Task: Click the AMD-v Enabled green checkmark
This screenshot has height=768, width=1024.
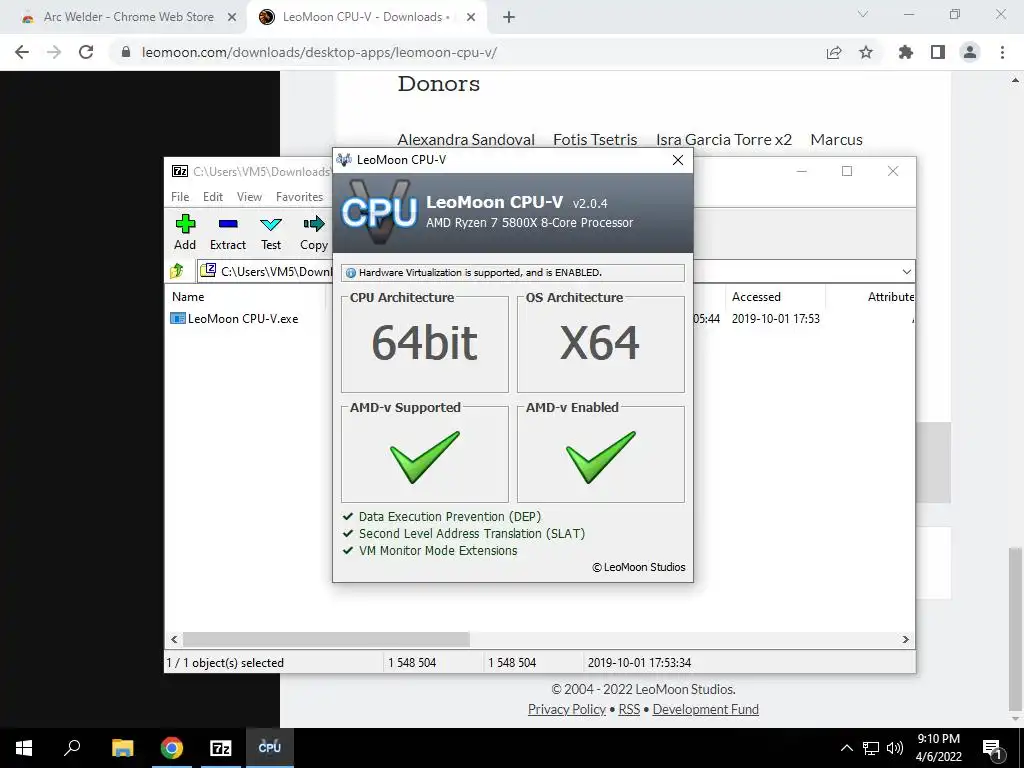Action: (600, 456)
